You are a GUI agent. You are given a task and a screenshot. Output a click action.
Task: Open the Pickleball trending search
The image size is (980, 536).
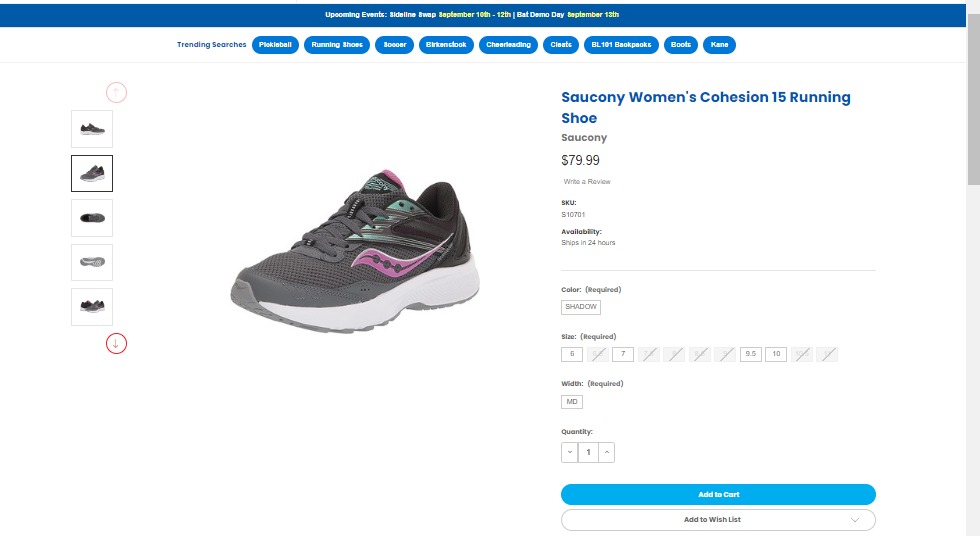[275, 45]
